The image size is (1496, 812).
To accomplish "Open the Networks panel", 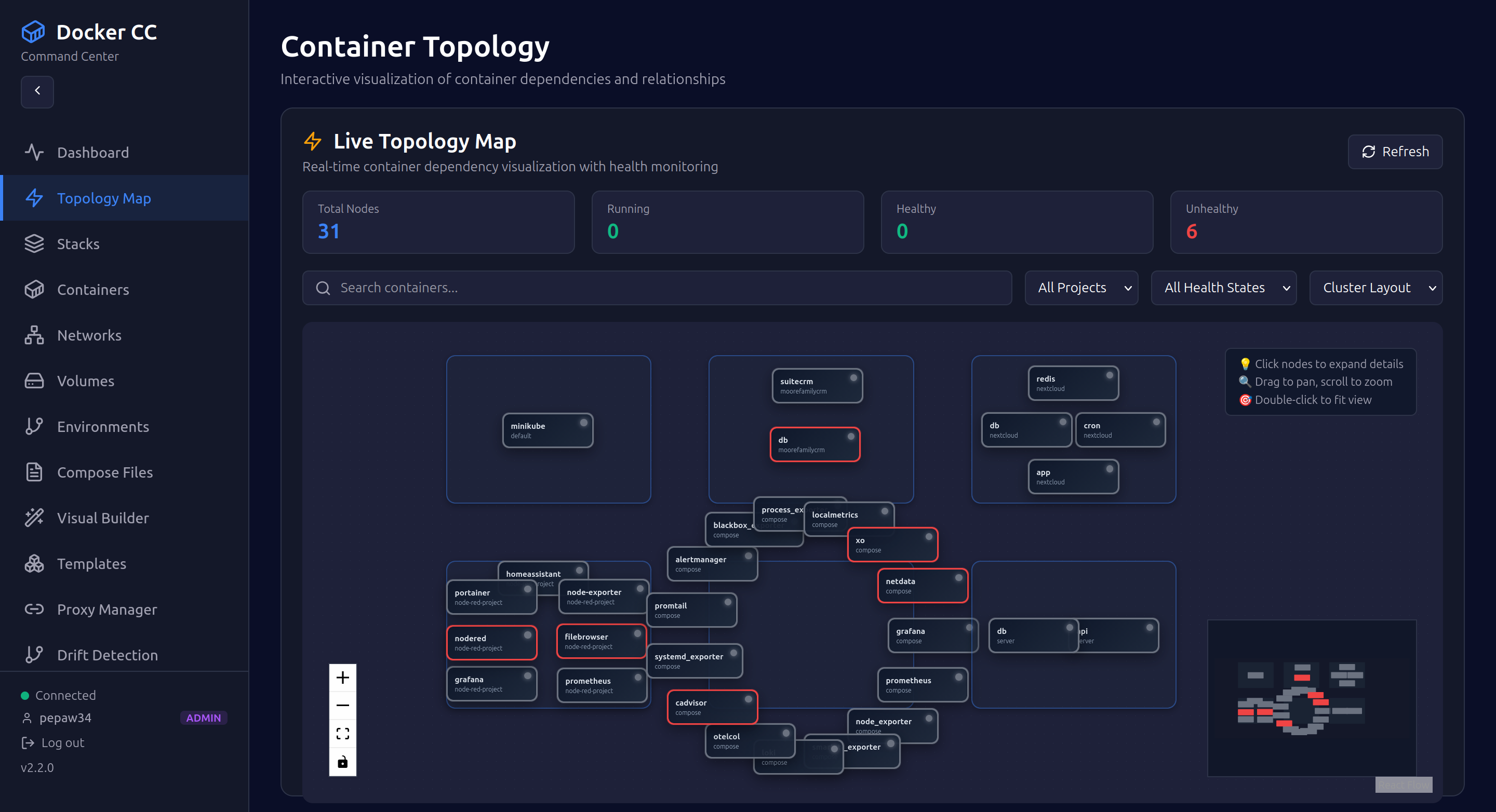I will point(89,335).
